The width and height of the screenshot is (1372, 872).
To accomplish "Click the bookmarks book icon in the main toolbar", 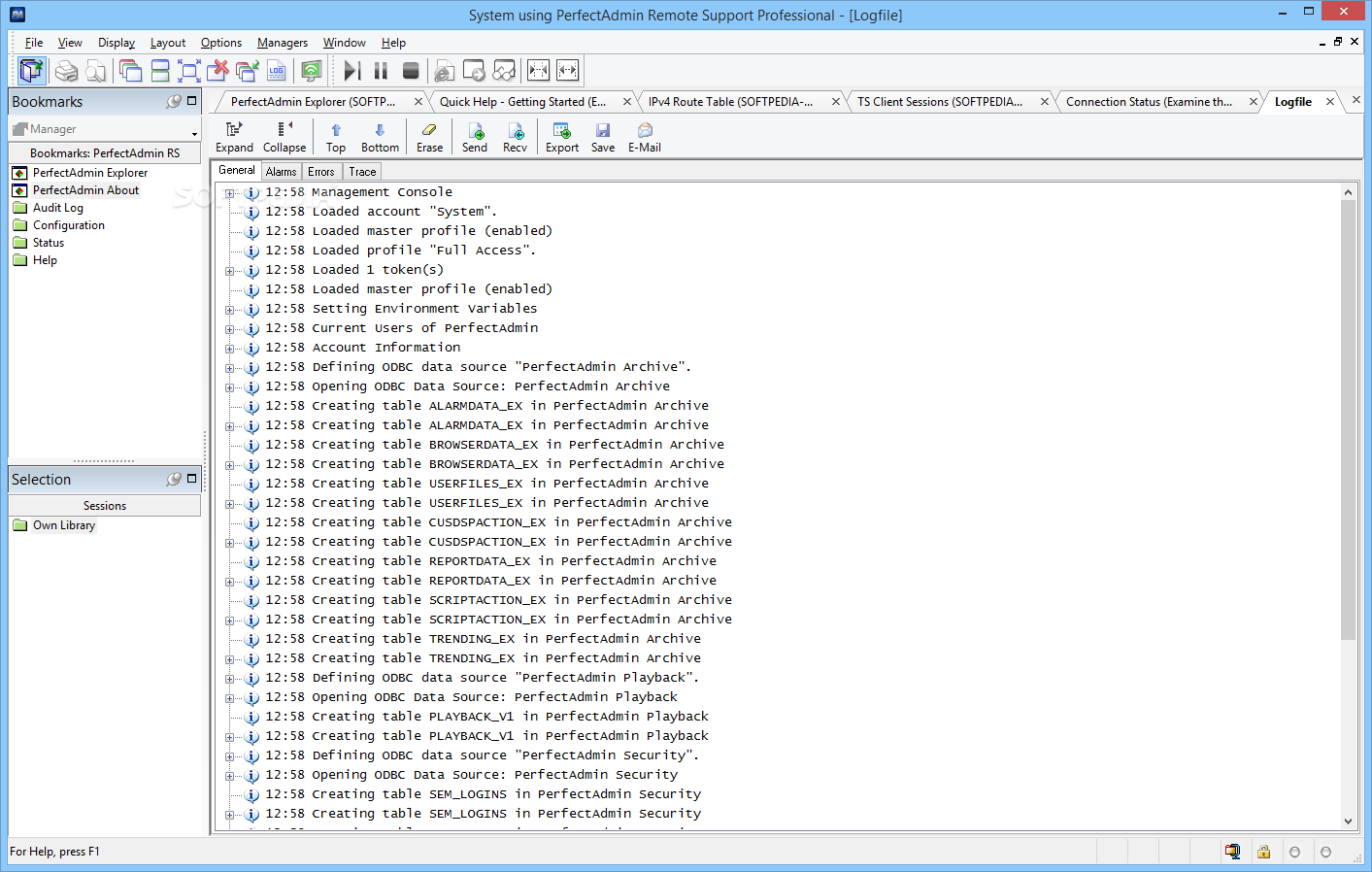I will point(32,70).
